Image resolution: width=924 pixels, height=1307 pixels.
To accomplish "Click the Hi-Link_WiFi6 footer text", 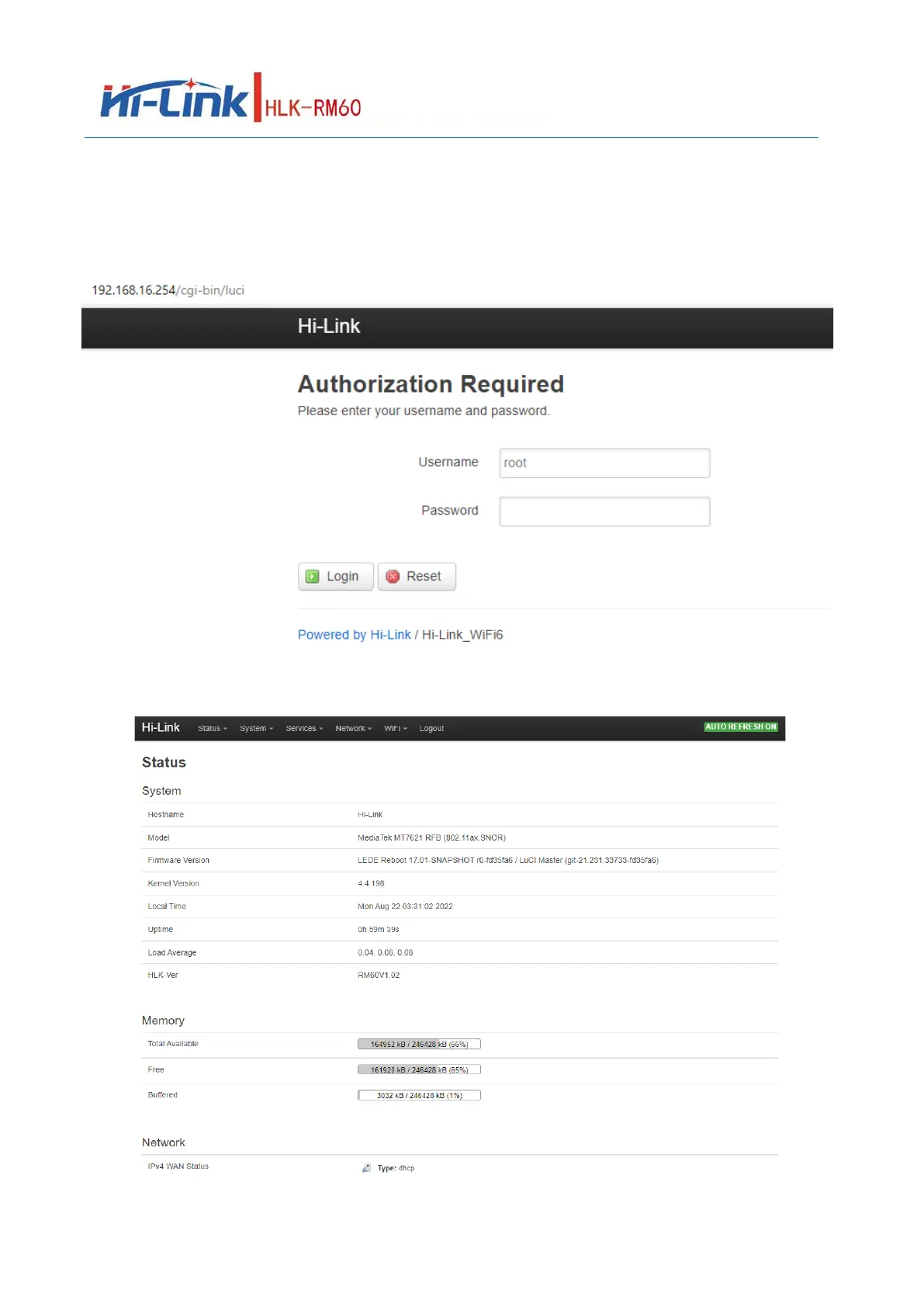I will [x=462, y=635].
